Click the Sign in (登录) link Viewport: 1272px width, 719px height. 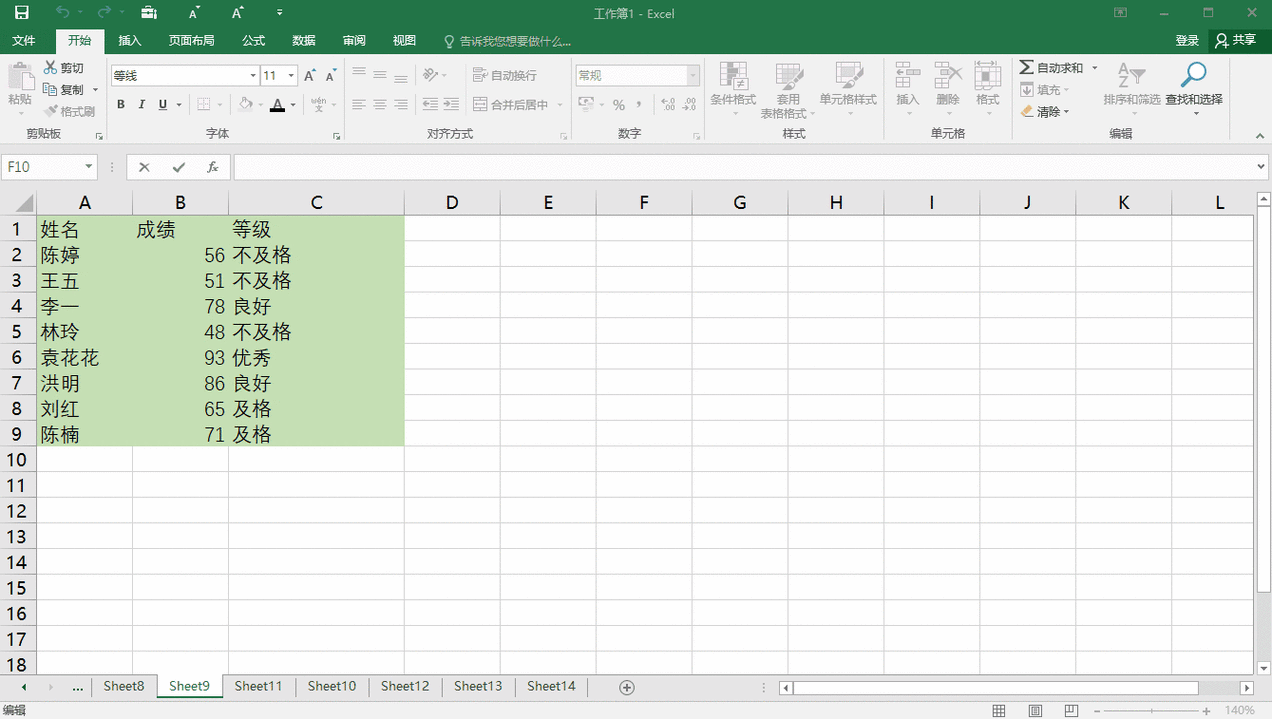[x=1187, y=41]
